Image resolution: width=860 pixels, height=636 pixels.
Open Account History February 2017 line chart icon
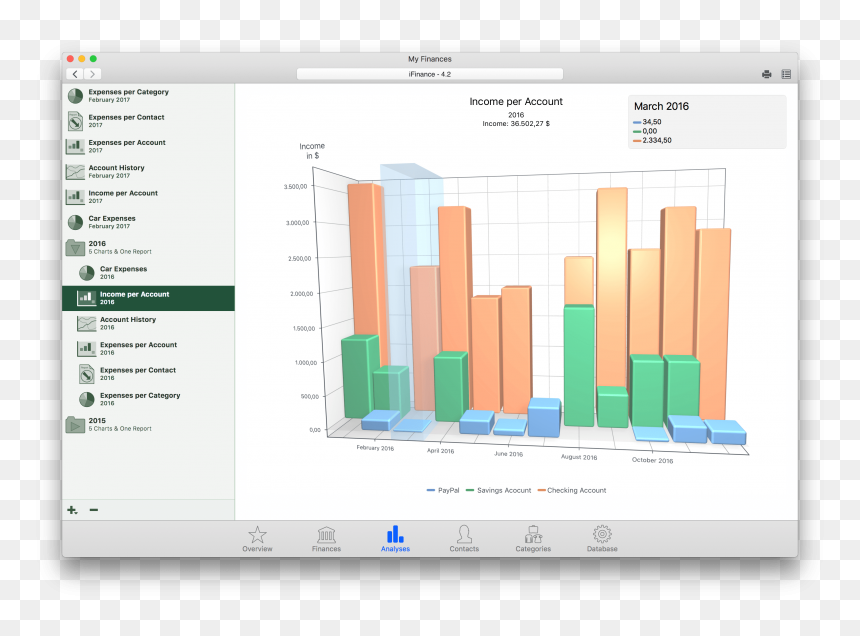pyautogui.click(x=75, y=172)
